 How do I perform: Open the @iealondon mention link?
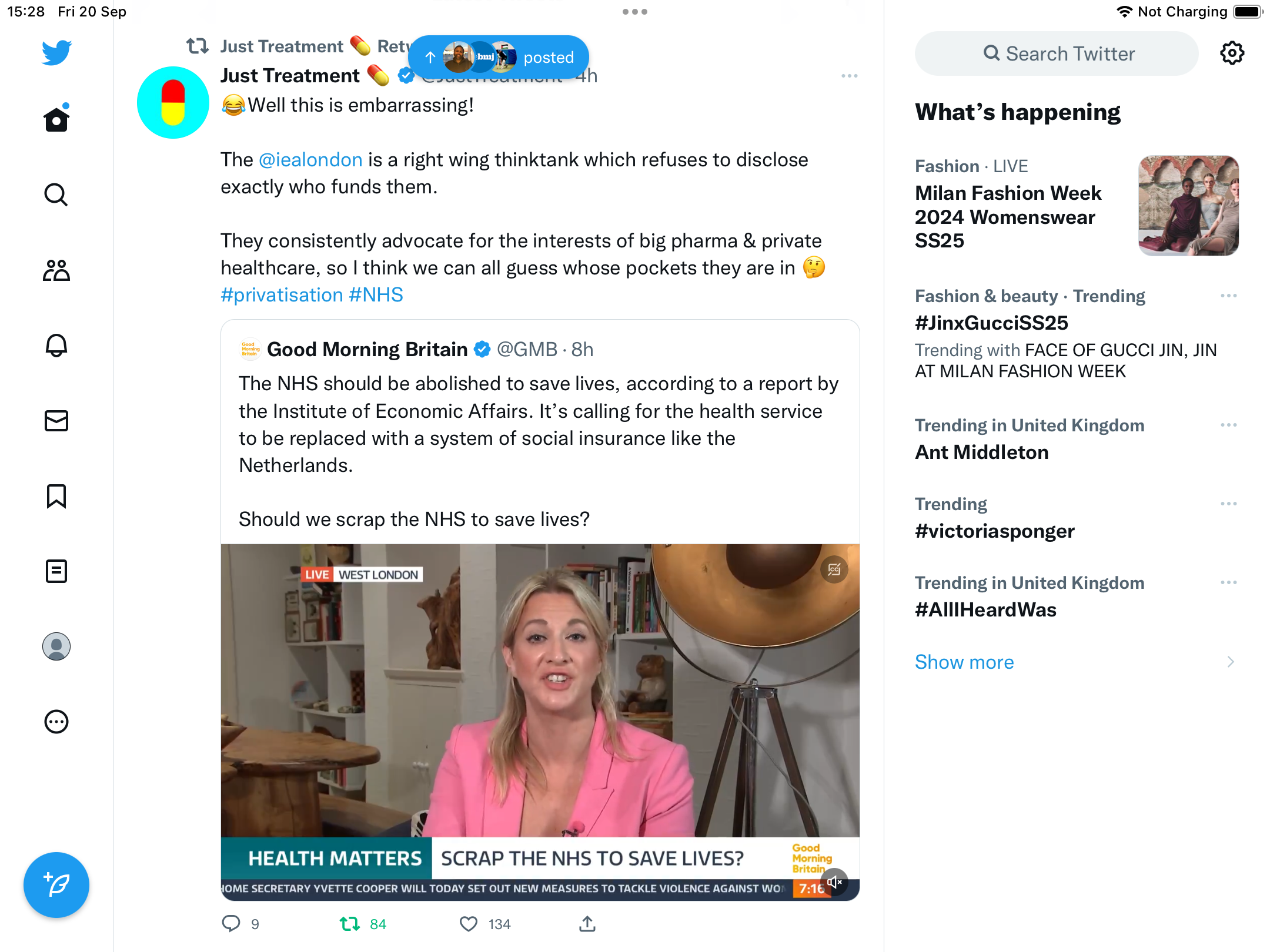[x=310, y=159]
